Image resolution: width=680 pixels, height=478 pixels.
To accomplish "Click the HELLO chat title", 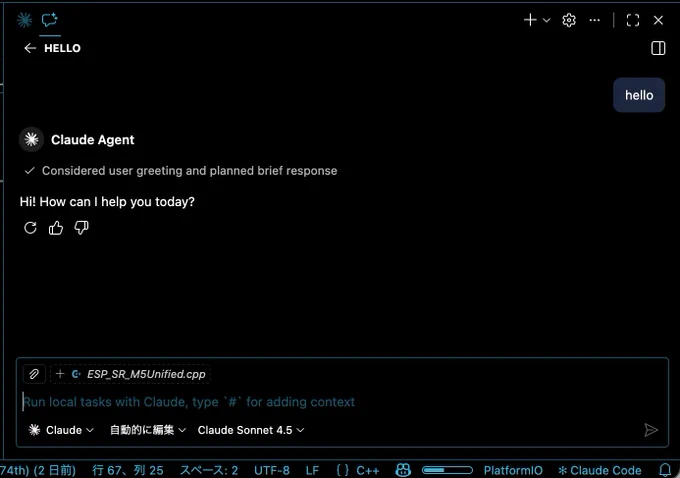I will 62,48.
